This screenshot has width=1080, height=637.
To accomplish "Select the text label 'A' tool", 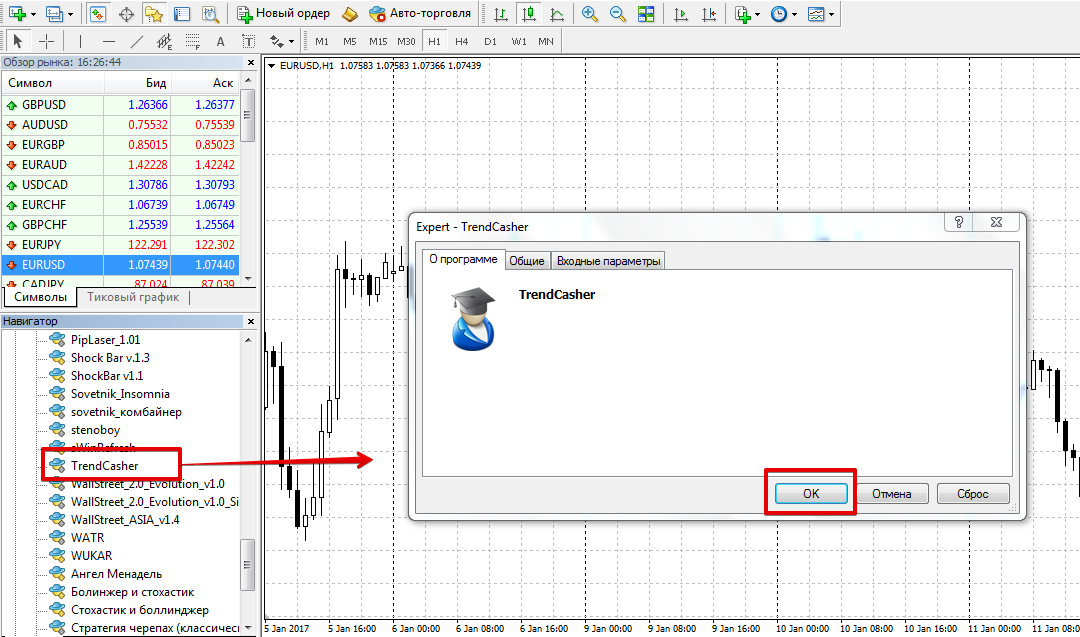I will [x=220, y=42].
